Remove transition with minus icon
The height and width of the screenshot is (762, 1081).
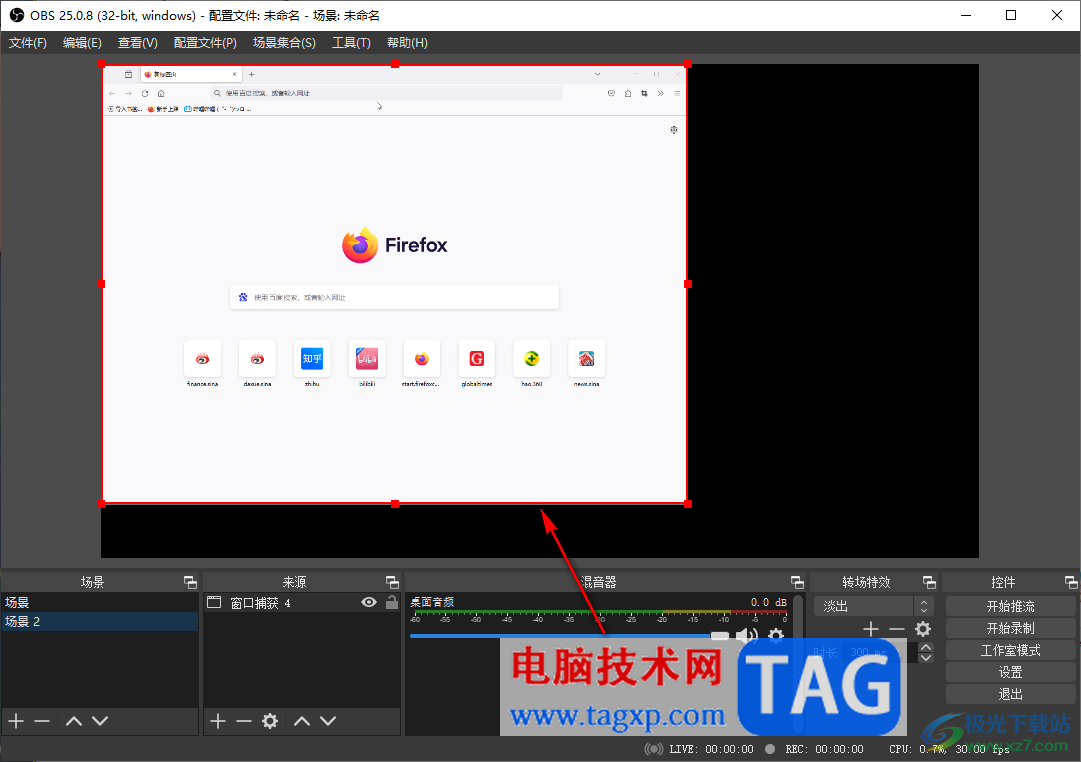coord(896,629)
